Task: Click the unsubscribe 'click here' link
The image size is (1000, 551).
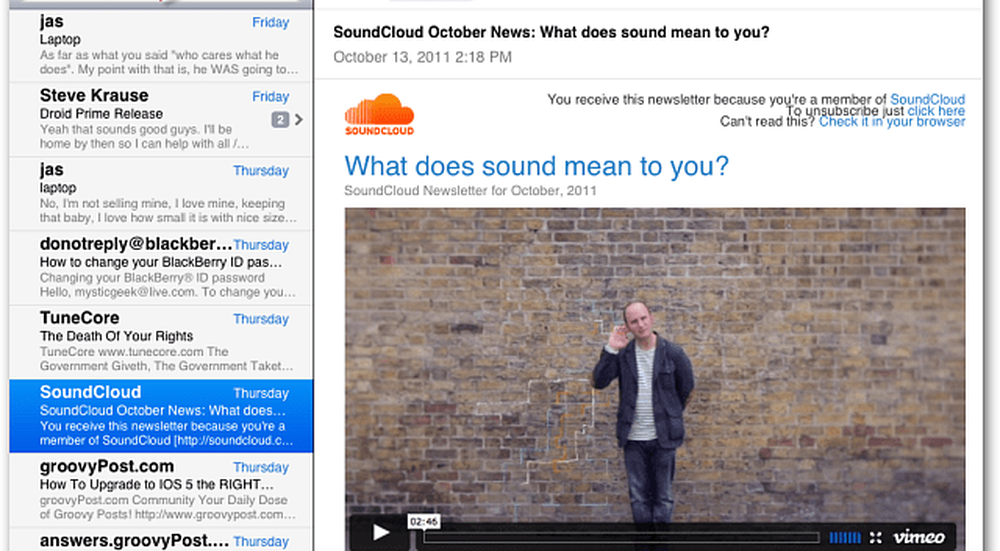Action: pyautogui.click(x=936, y=111)
